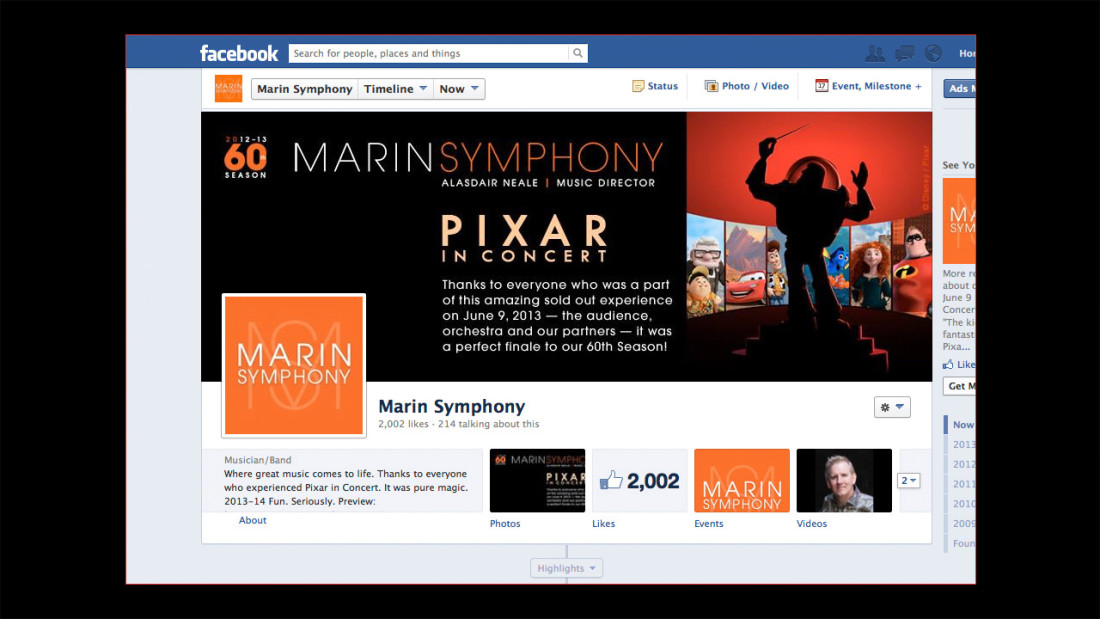Expand more page apps arrow
Image resolution: width=1100 pixels, height=619 pixels.
point(908,481)
